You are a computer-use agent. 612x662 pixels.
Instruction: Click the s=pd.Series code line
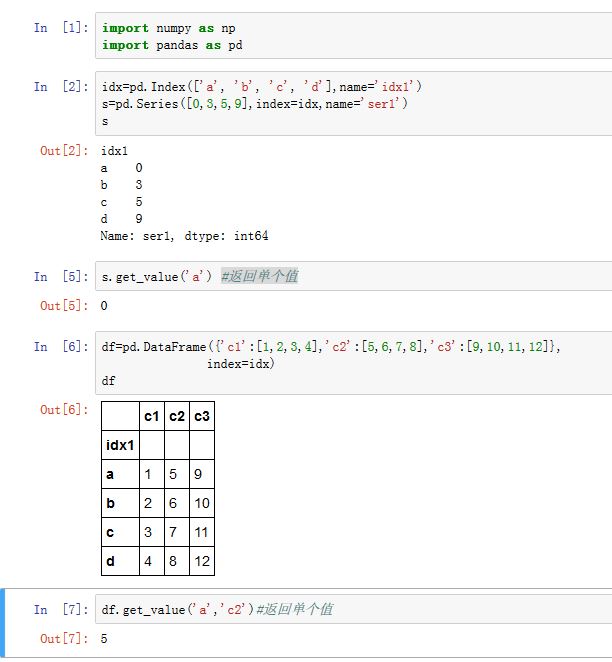[254, 104]
